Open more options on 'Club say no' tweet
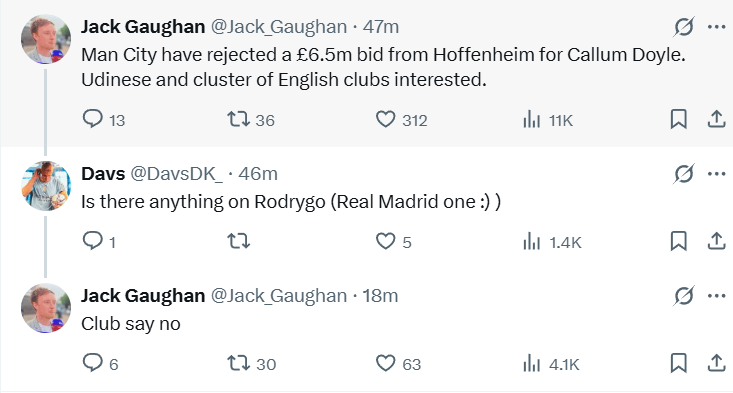This screenshot has height=393, width=733. [716, 296]
